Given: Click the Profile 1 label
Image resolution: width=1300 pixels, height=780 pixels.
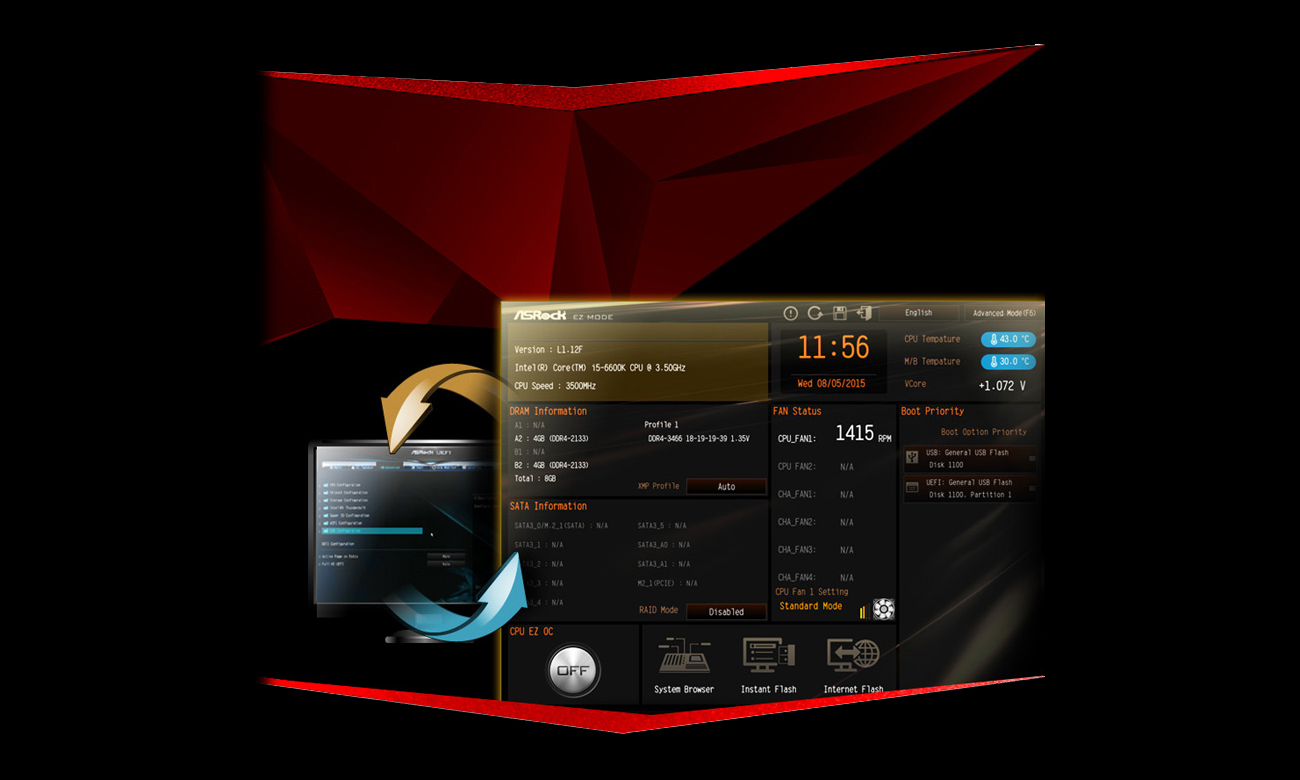Looking at the screenshot, I should [661, 425].
